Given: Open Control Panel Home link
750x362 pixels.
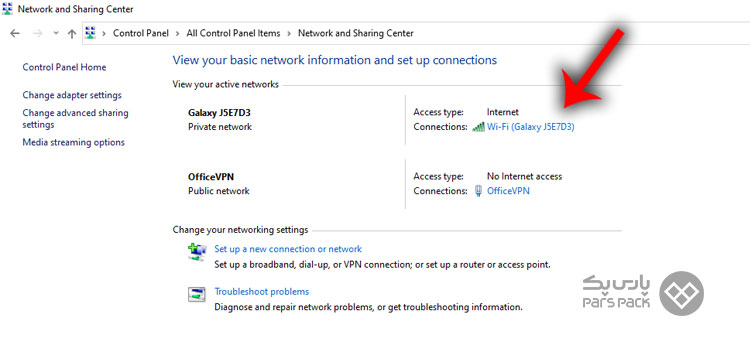Looking at the screenshot, I should pyautogui.click(x=64, y=67).
